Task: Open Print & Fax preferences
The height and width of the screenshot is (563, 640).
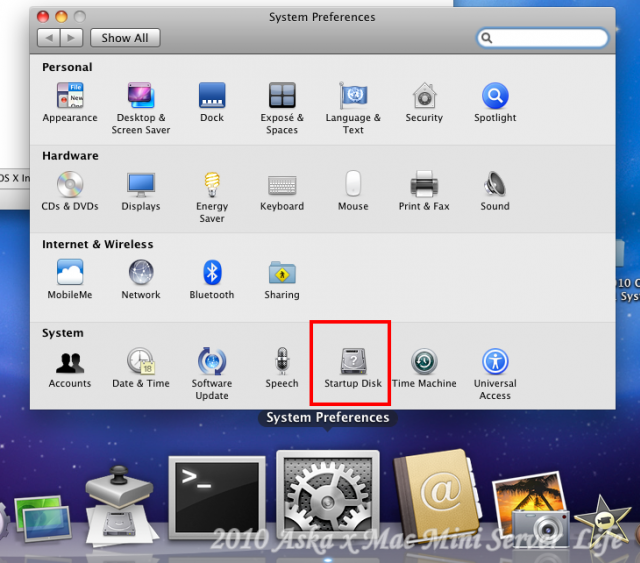Action: pos(424,191)
